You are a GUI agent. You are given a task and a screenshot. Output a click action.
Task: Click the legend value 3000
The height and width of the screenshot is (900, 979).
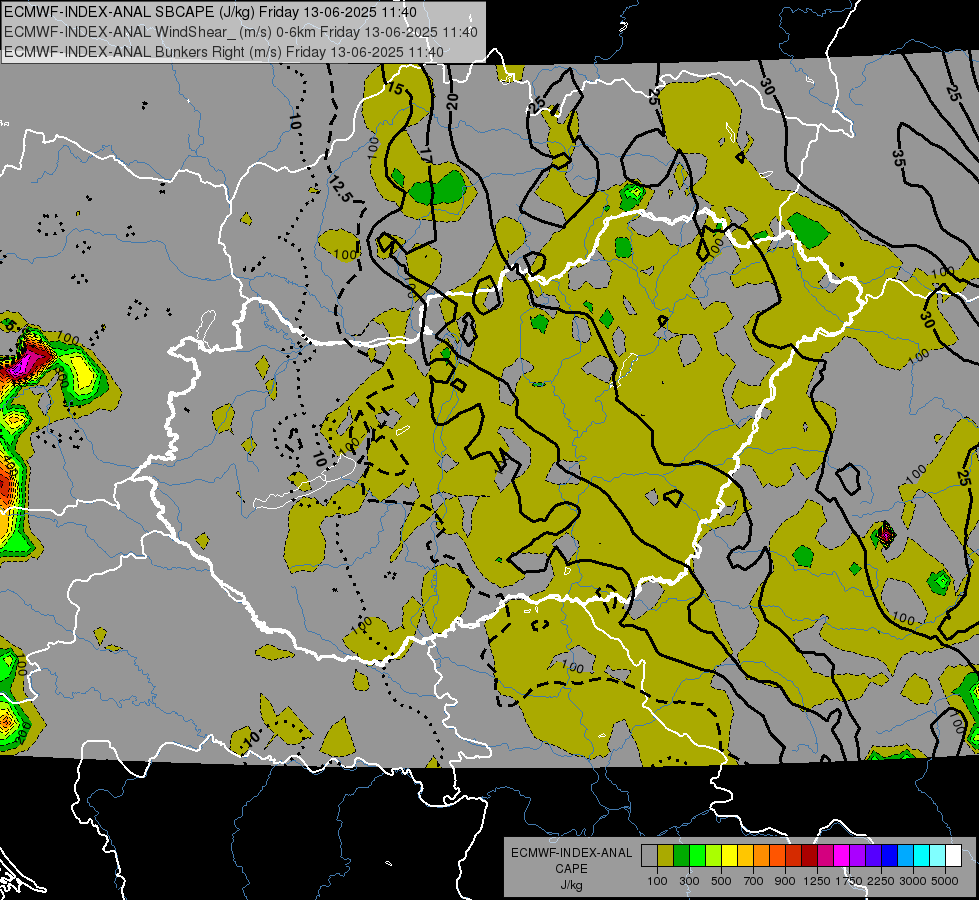coord(913,881)
